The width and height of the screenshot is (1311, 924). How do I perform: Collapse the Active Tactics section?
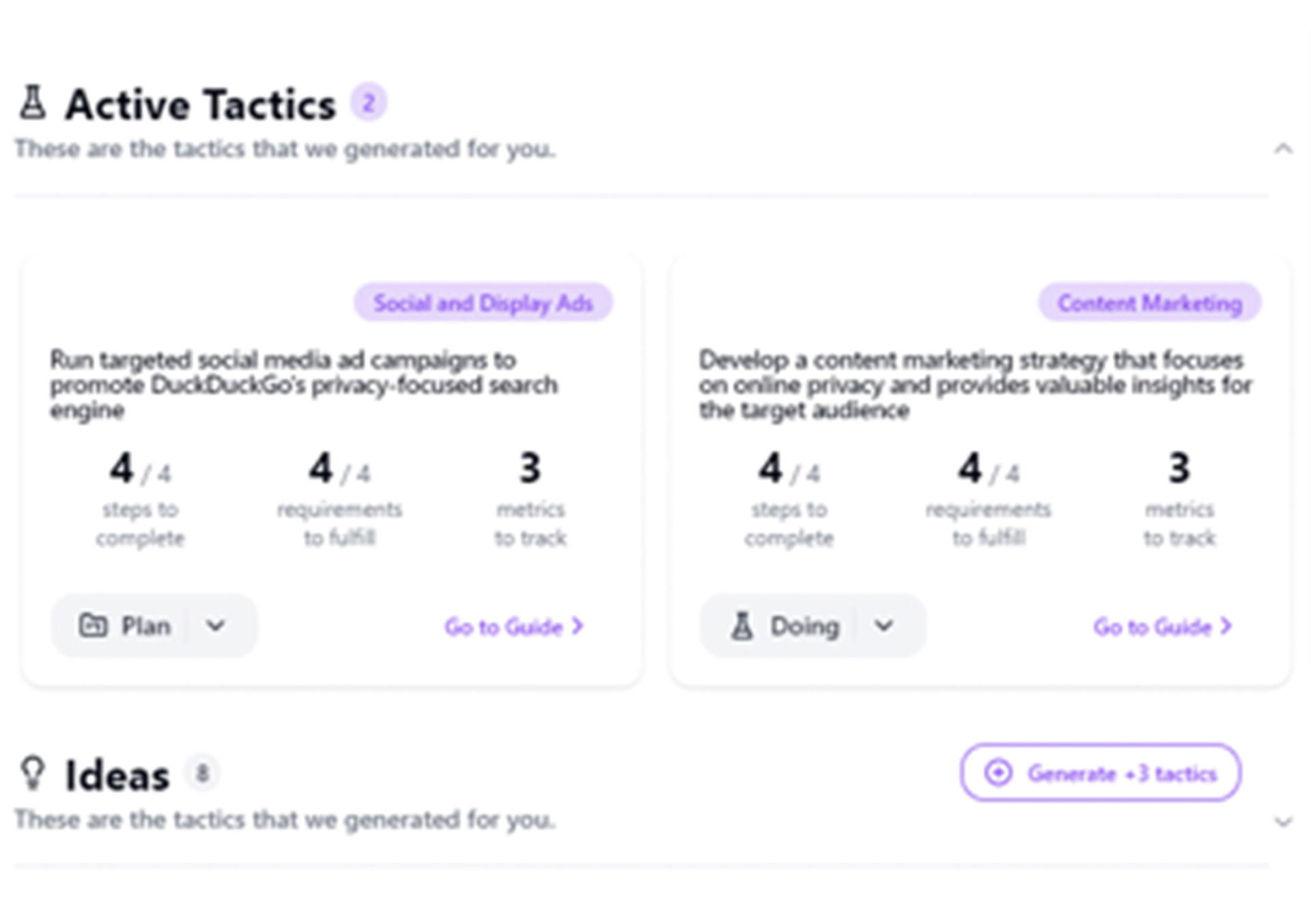click(1283, 148)
